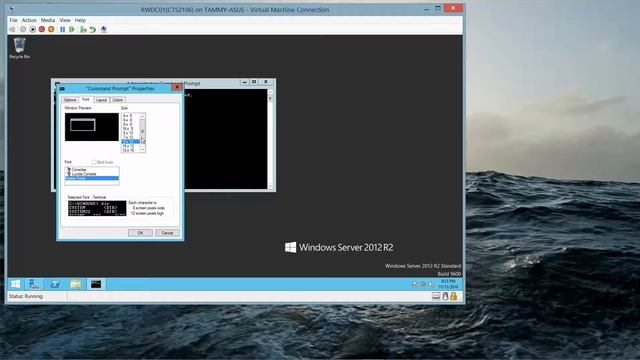Select the 5 x 12 font size
Viewport: 640px width, 360px height.
tap(130, 133)
